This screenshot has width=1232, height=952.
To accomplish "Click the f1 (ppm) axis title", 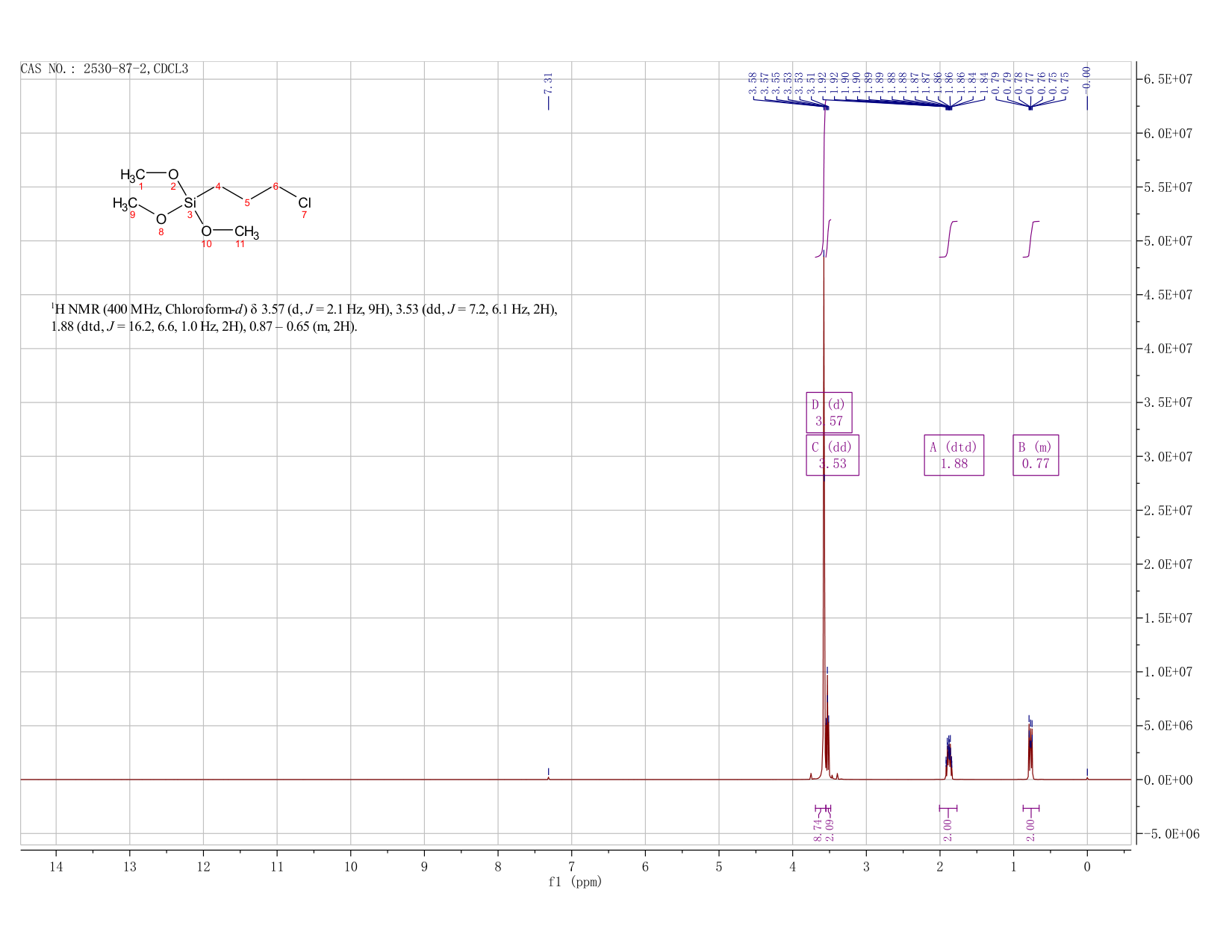I will (575, 882).
